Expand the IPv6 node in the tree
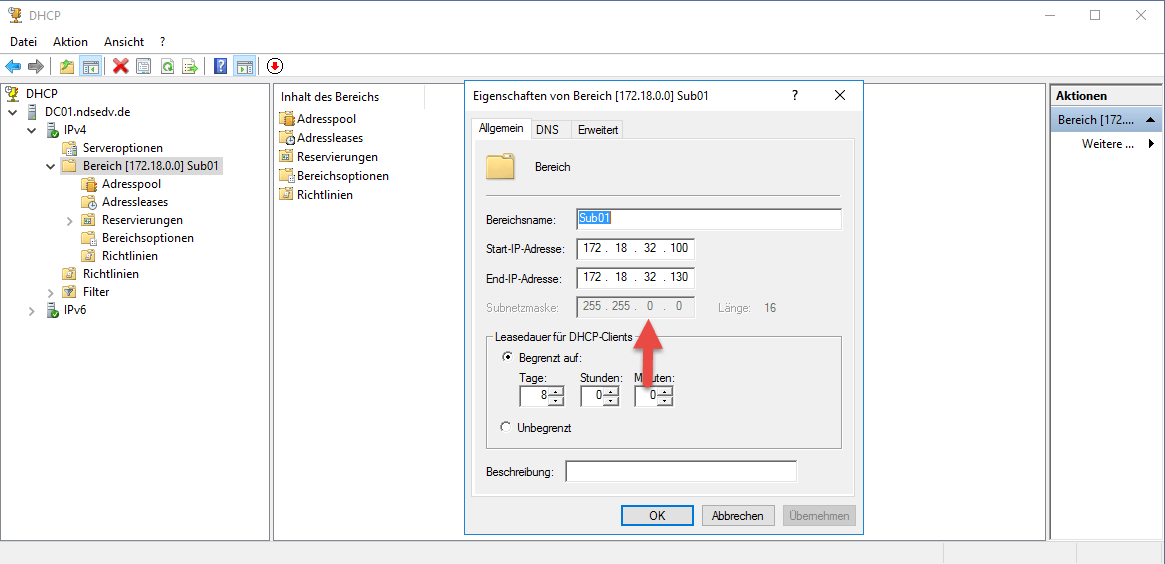 click(x=33, y=310)
